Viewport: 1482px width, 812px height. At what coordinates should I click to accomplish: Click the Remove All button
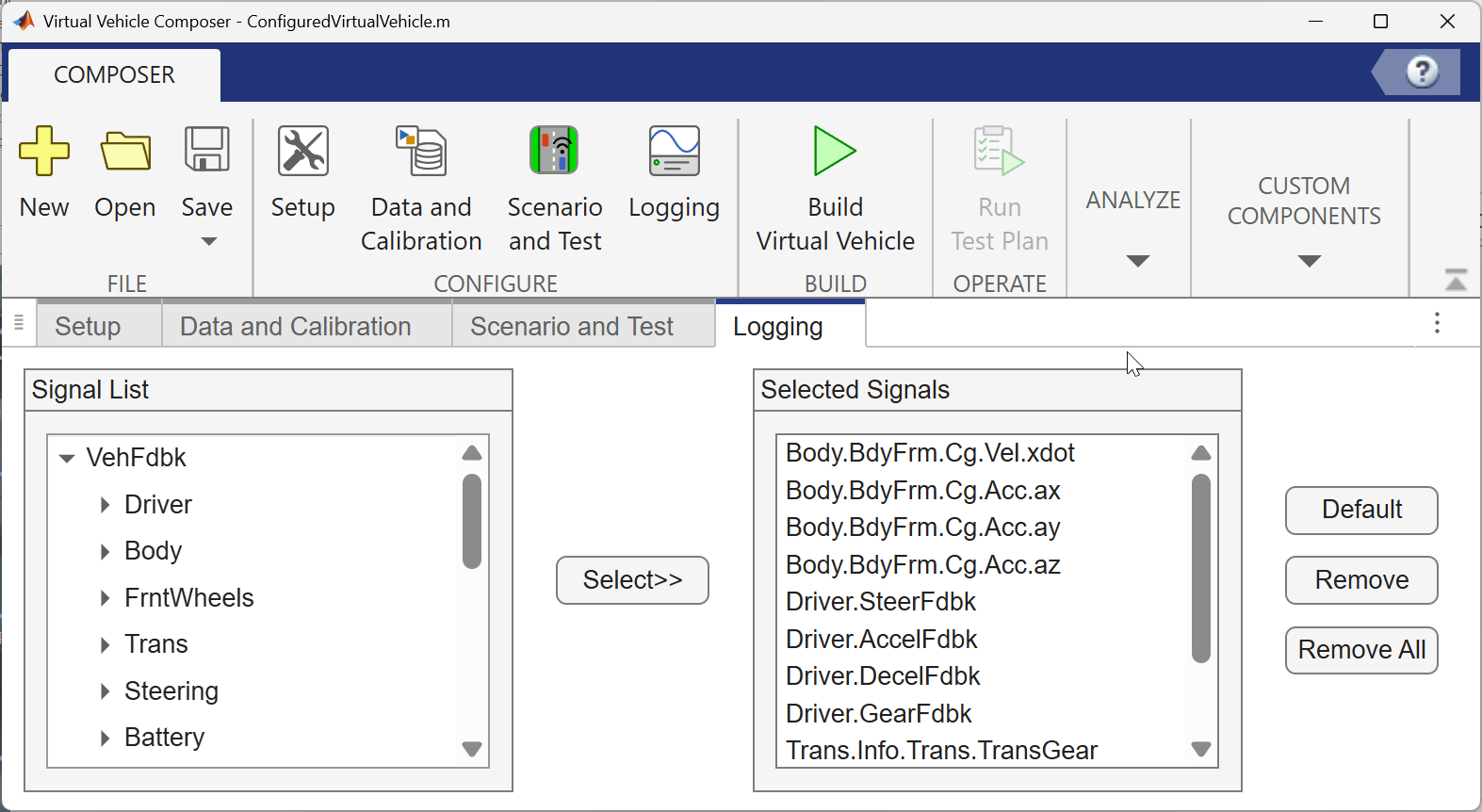pyautogui.click(x=1361, y=650)
